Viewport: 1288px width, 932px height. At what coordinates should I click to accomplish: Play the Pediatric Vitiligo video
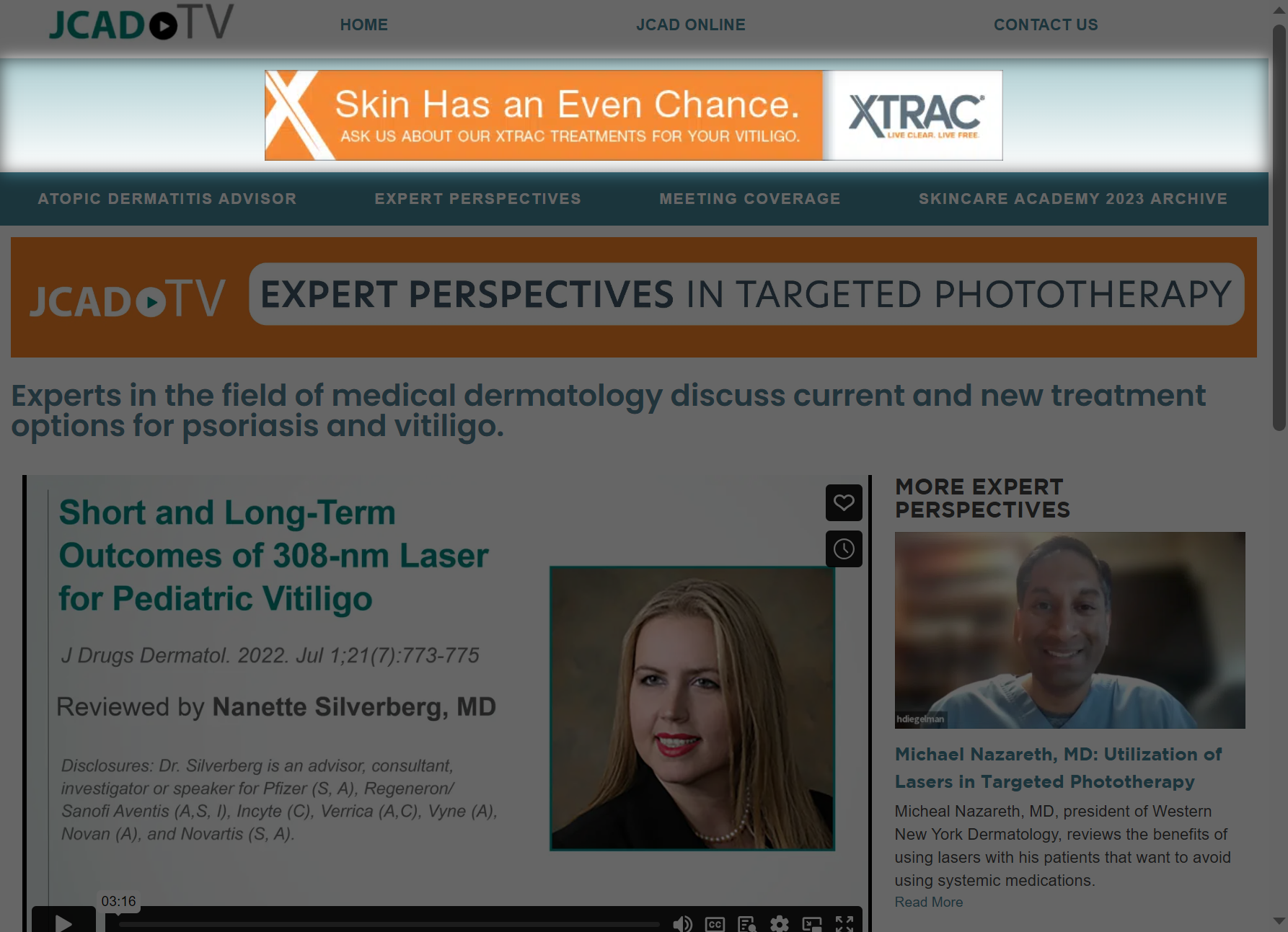63,921
